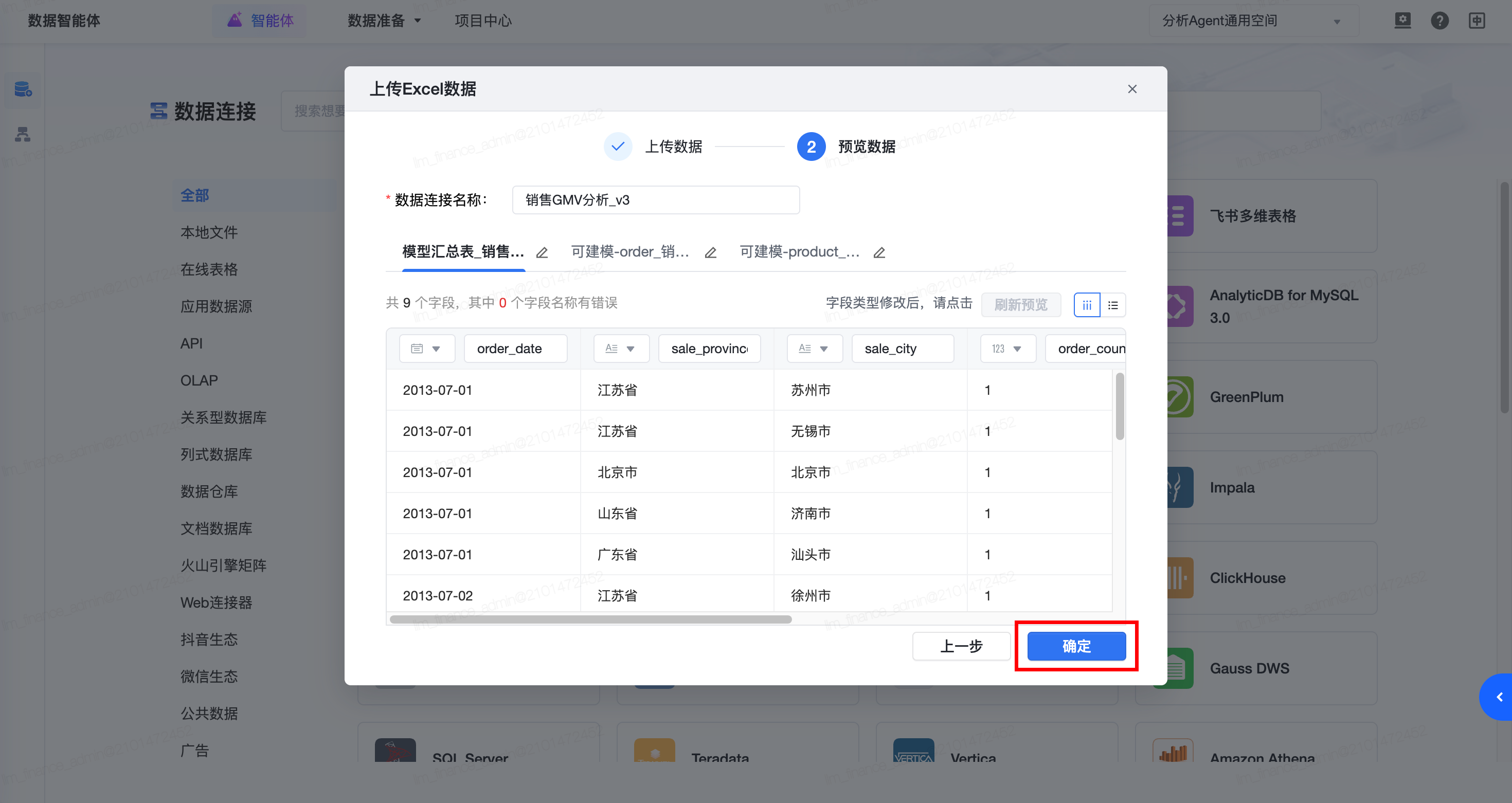
Task: Click the 上一步 previous step button
Action: pos(961,646)
